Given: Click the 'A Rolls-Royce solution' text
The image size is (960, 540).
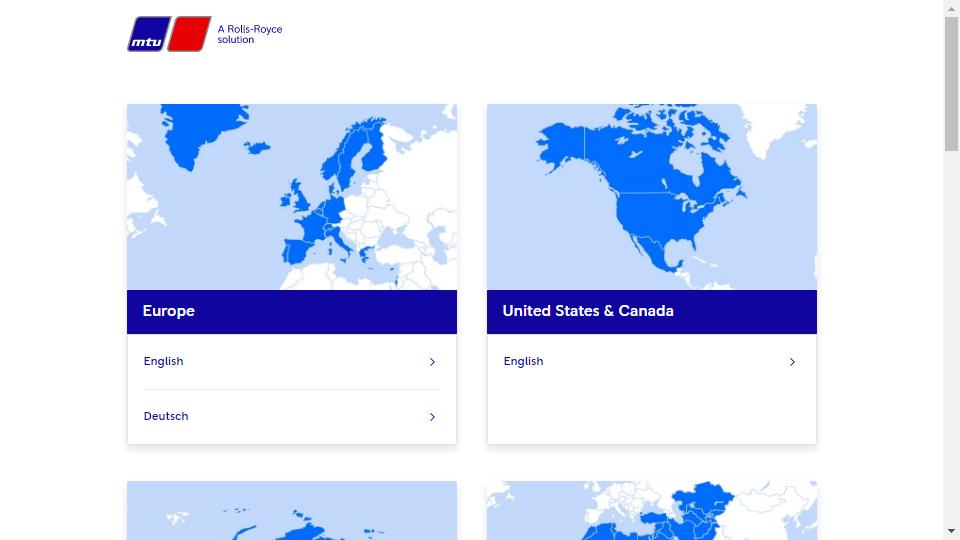Looking at the screenshot, I should pos(250,34).
